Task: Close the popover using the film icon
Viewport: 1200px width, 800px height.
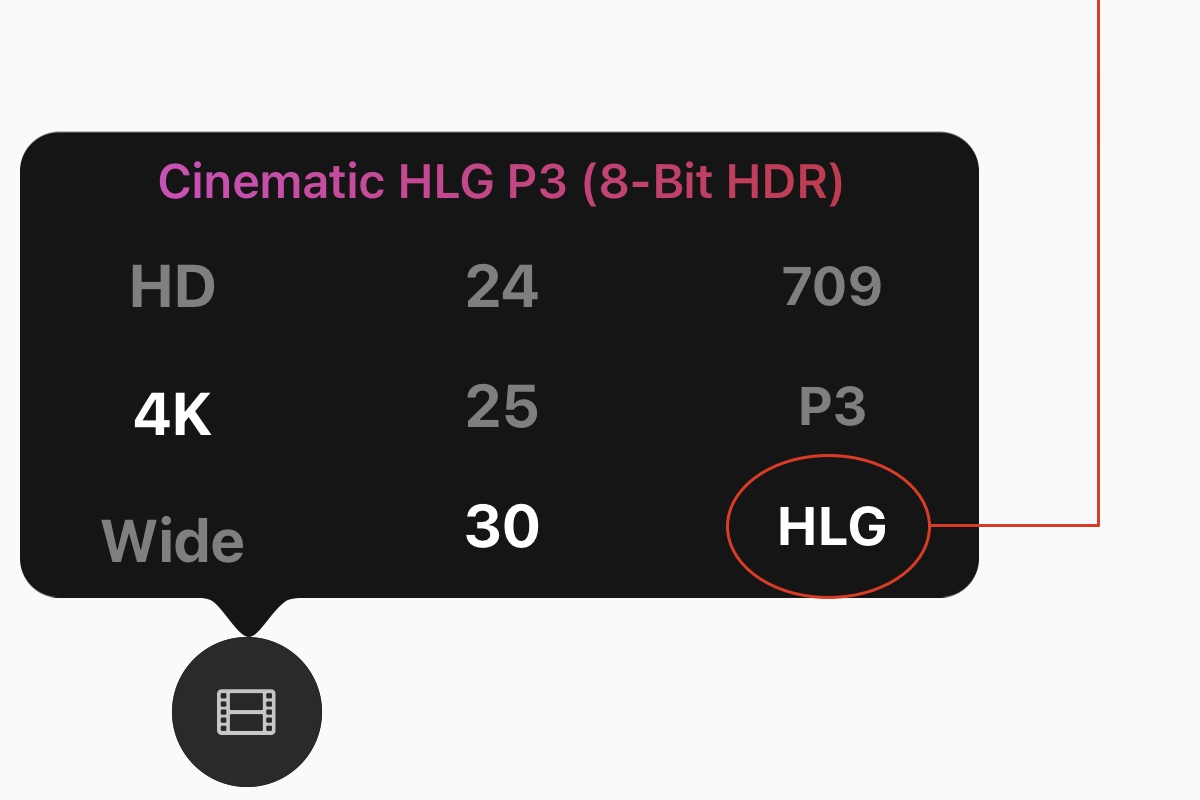Action: tap(247, 712)
